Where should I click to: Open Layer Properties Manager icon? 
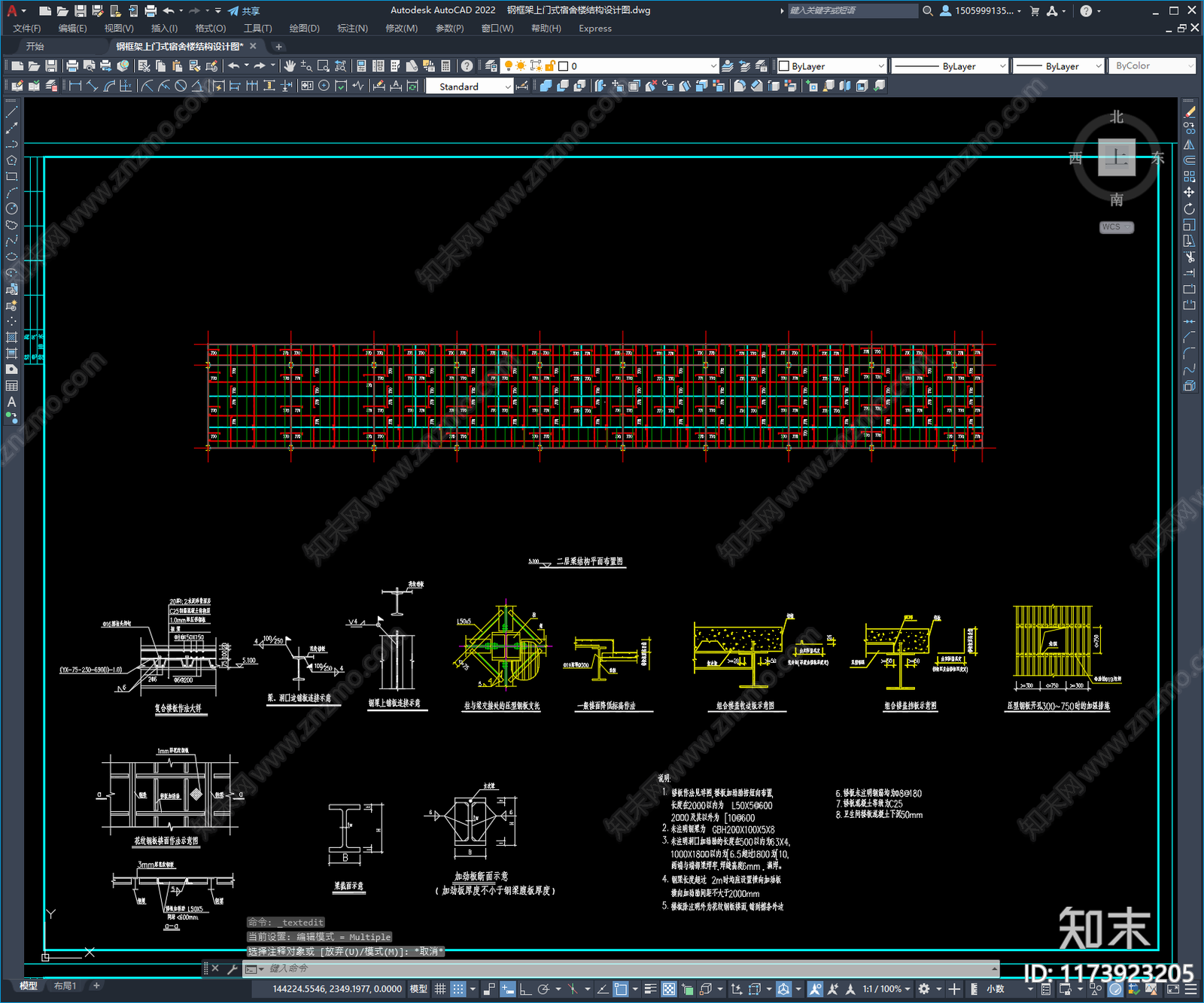(x=491, y=66)
